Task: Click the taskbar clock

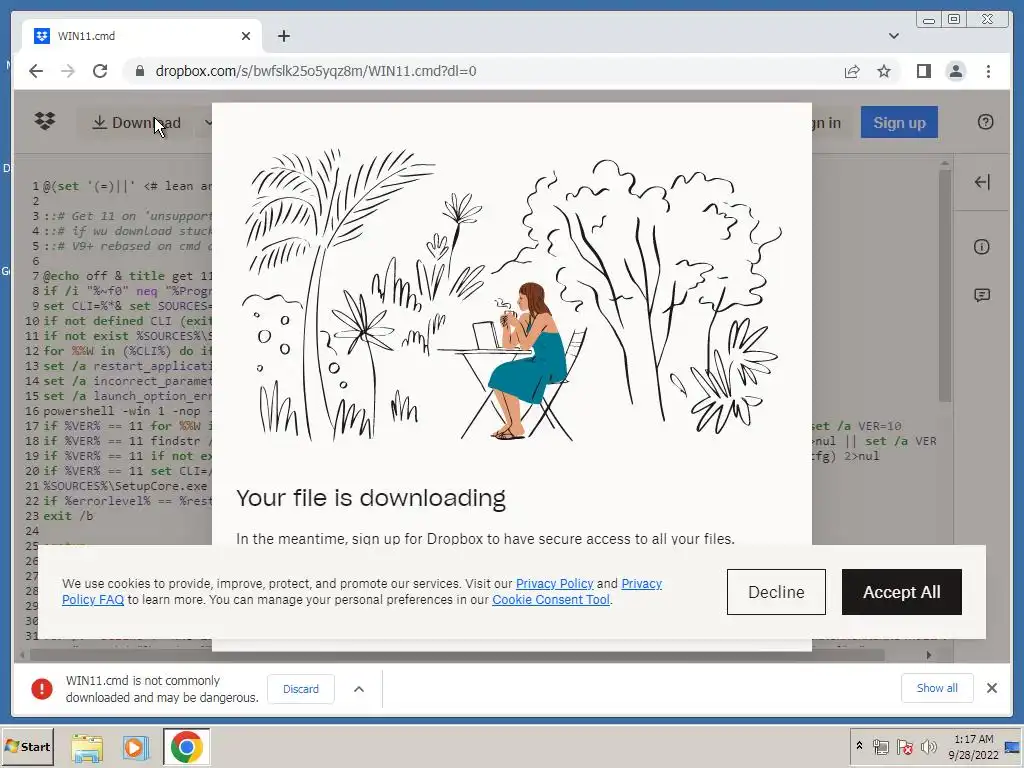Action: pos(973,747)
